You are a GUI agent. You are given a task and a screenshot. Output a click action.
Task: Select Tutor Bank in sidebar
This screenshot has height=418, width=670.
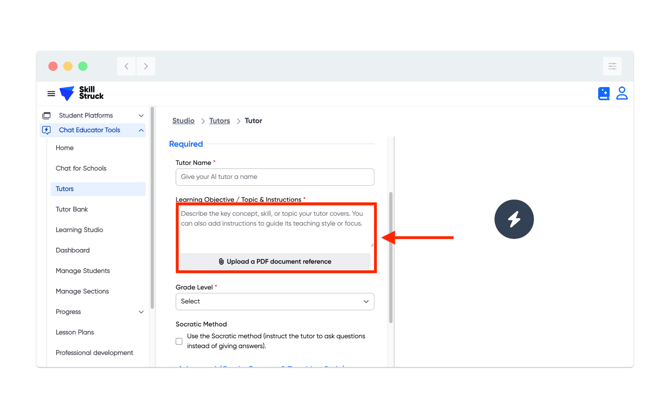click(x=72, y=209)
